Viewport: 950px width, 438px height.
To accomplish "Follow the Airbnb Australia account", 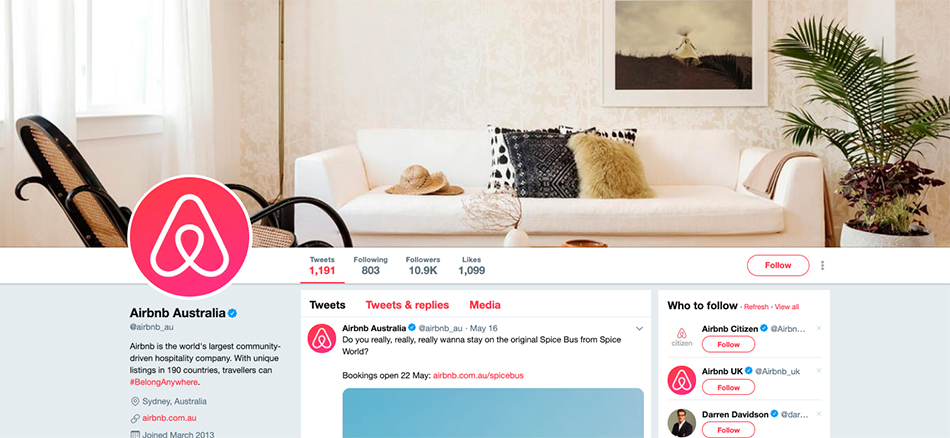I will (778, 265).
